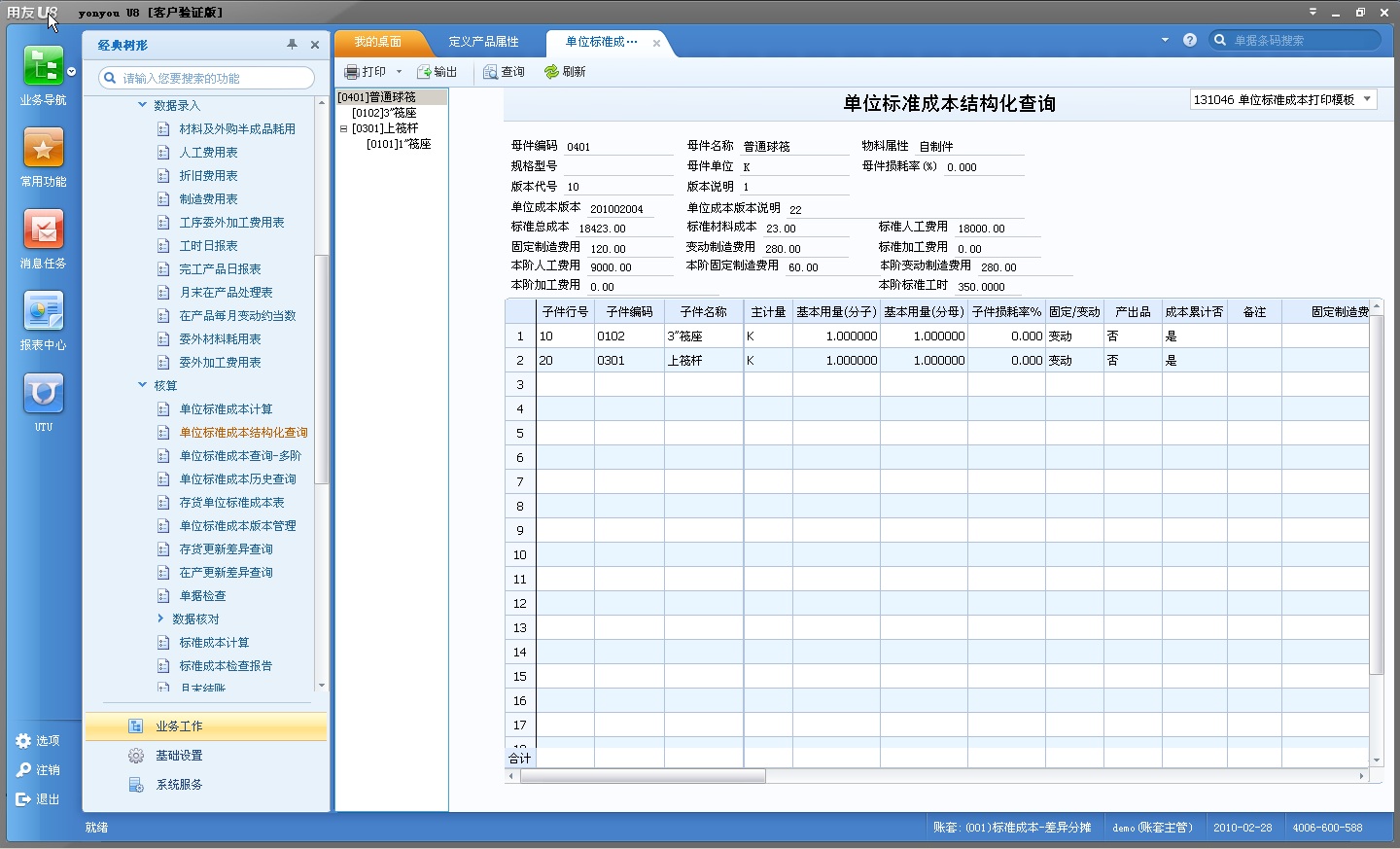Open 工时日报表 item
Image resolution: width=1400 pixels, height=849 pixels.
208,245
